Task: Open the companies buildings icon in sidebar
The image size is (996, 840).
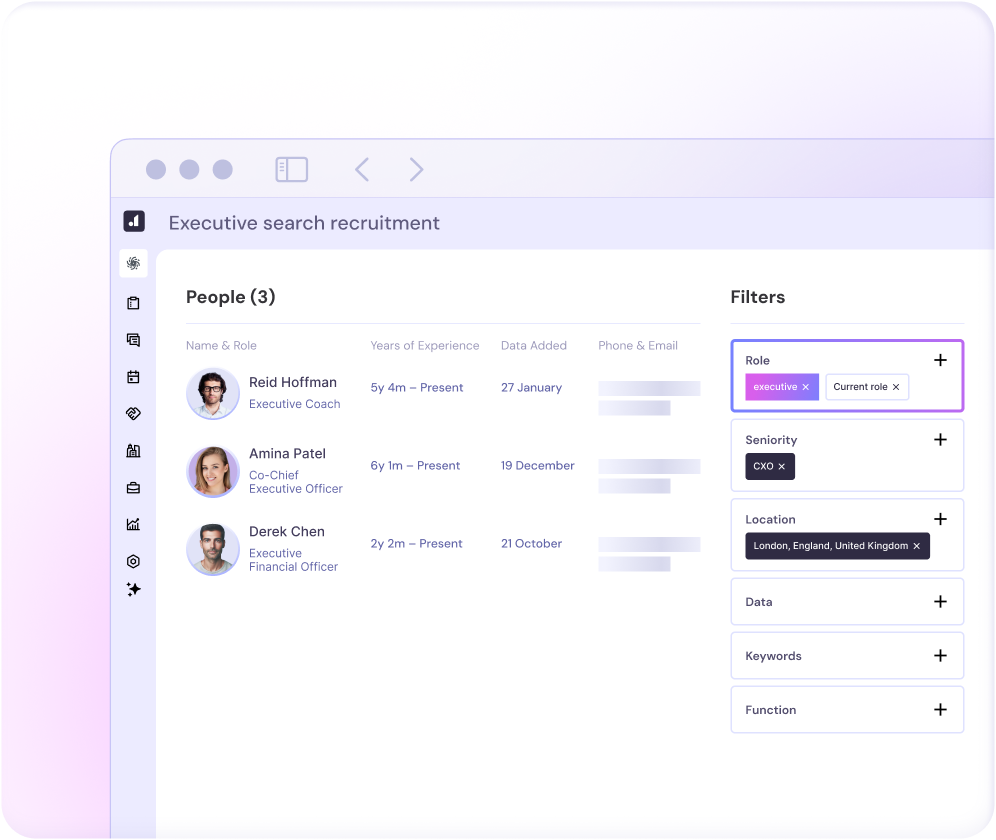Action: coord(133,451)
